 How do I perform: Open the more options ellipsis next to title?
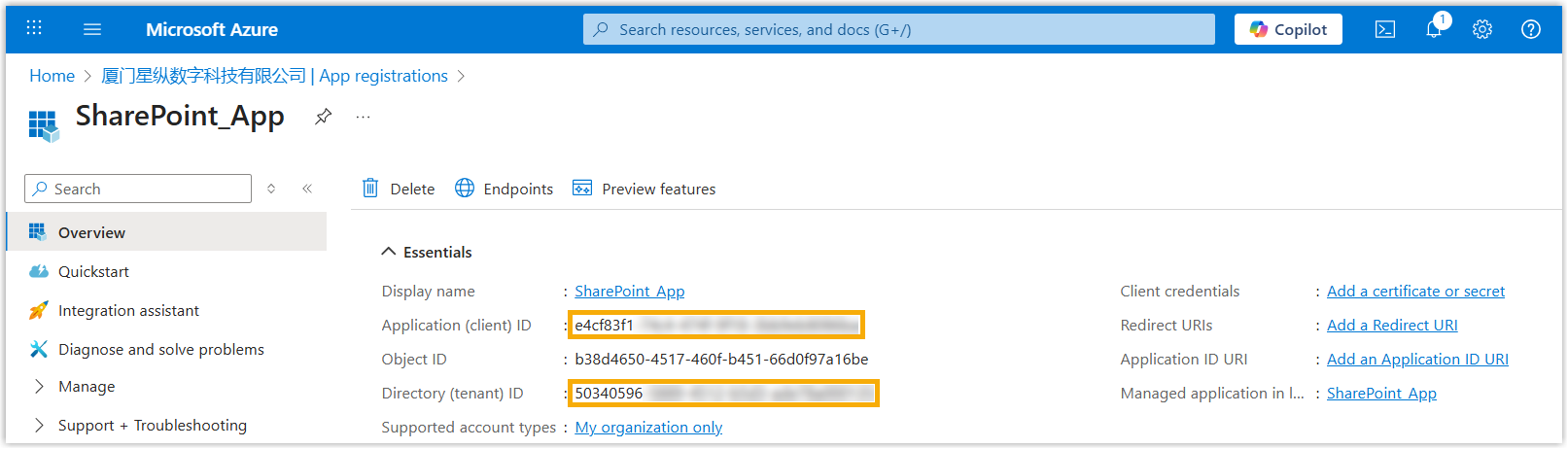click(x=363, y=117)
